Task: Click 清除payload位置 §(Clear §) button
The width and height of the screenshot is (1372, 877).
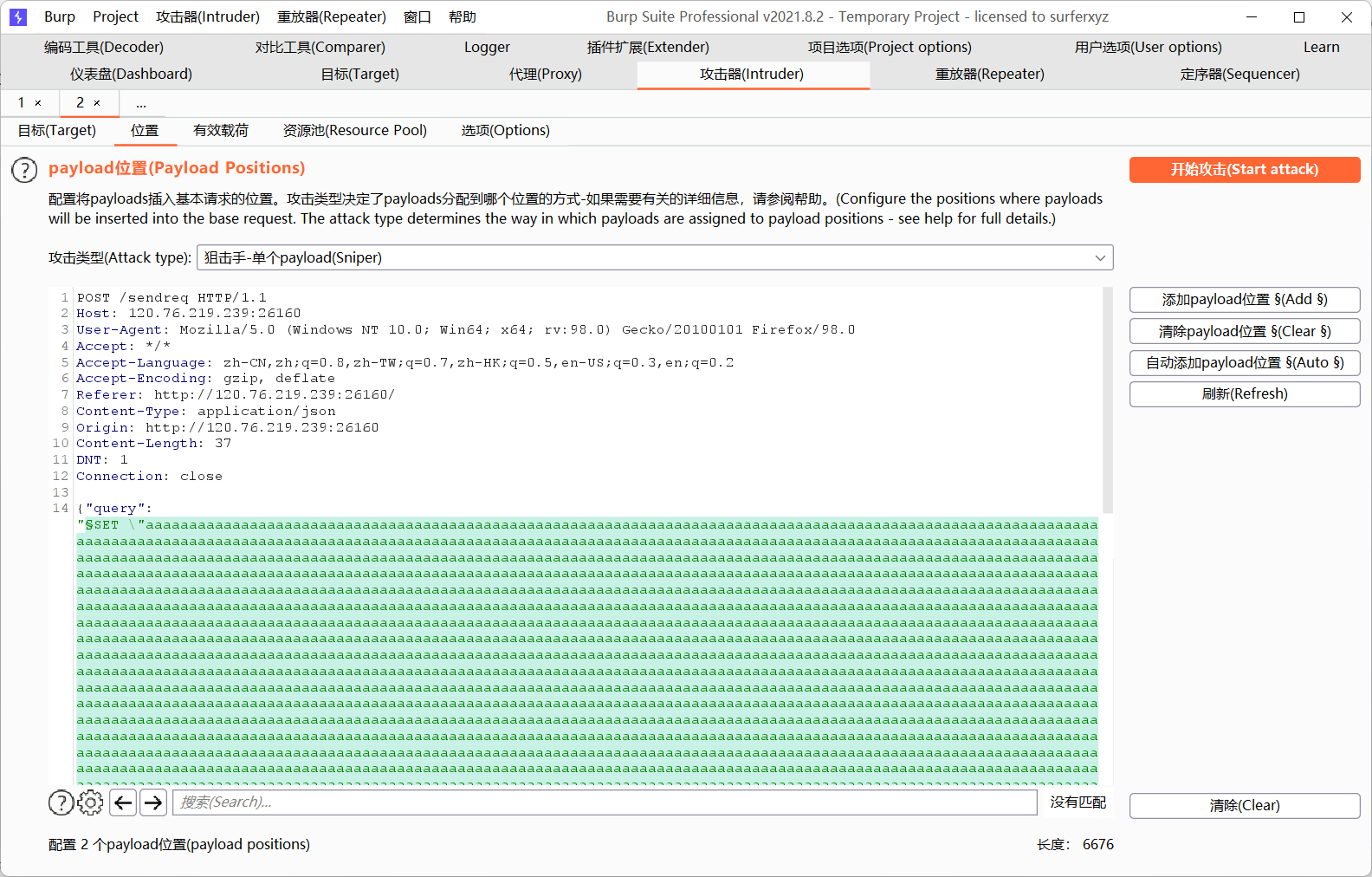Action: tap(1245, 331)
